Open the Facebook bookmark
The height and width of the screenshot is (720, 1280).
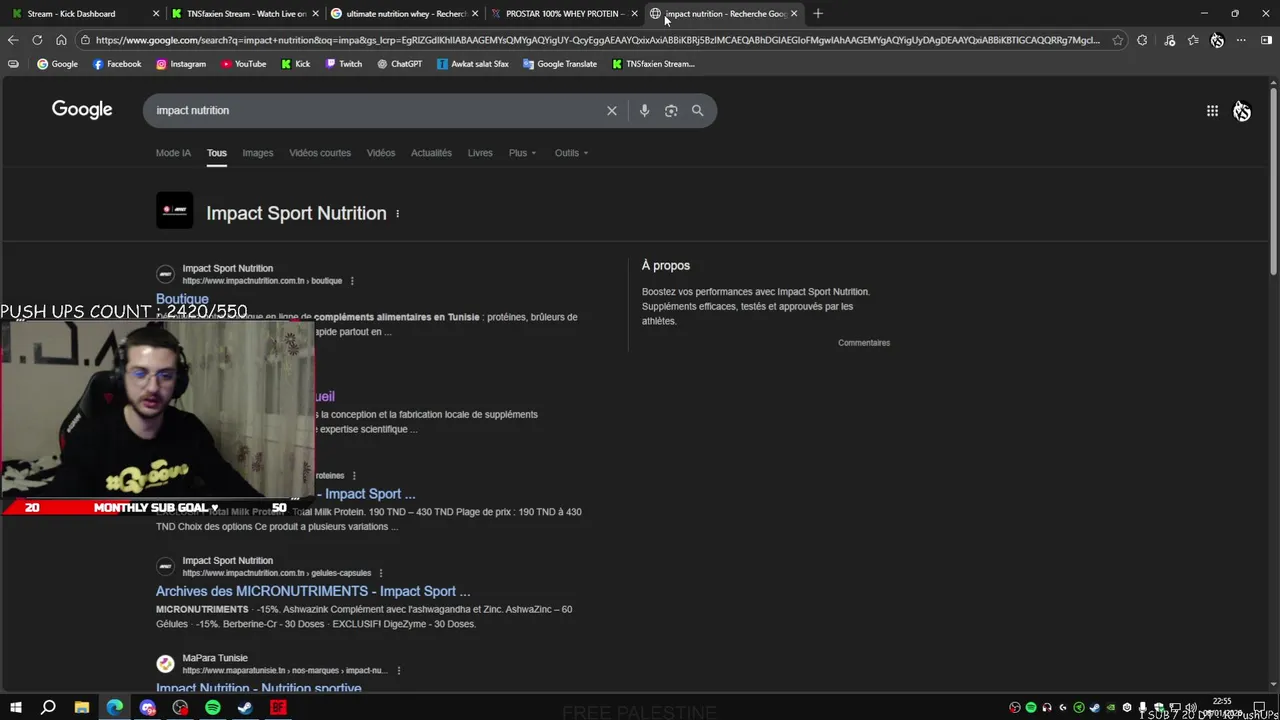click(117, 64)
